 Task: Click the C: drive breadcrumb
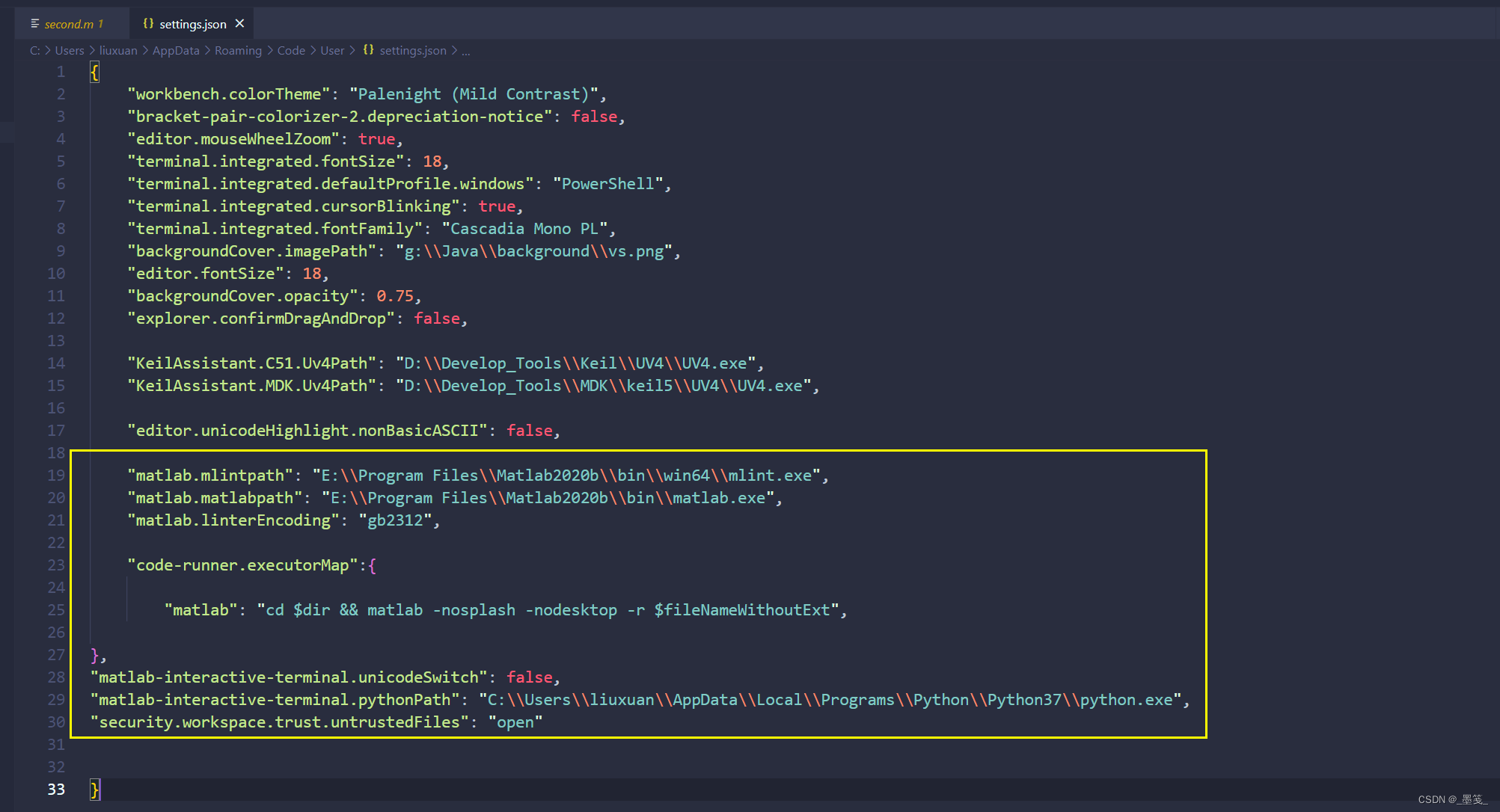(x=35, y=50)
